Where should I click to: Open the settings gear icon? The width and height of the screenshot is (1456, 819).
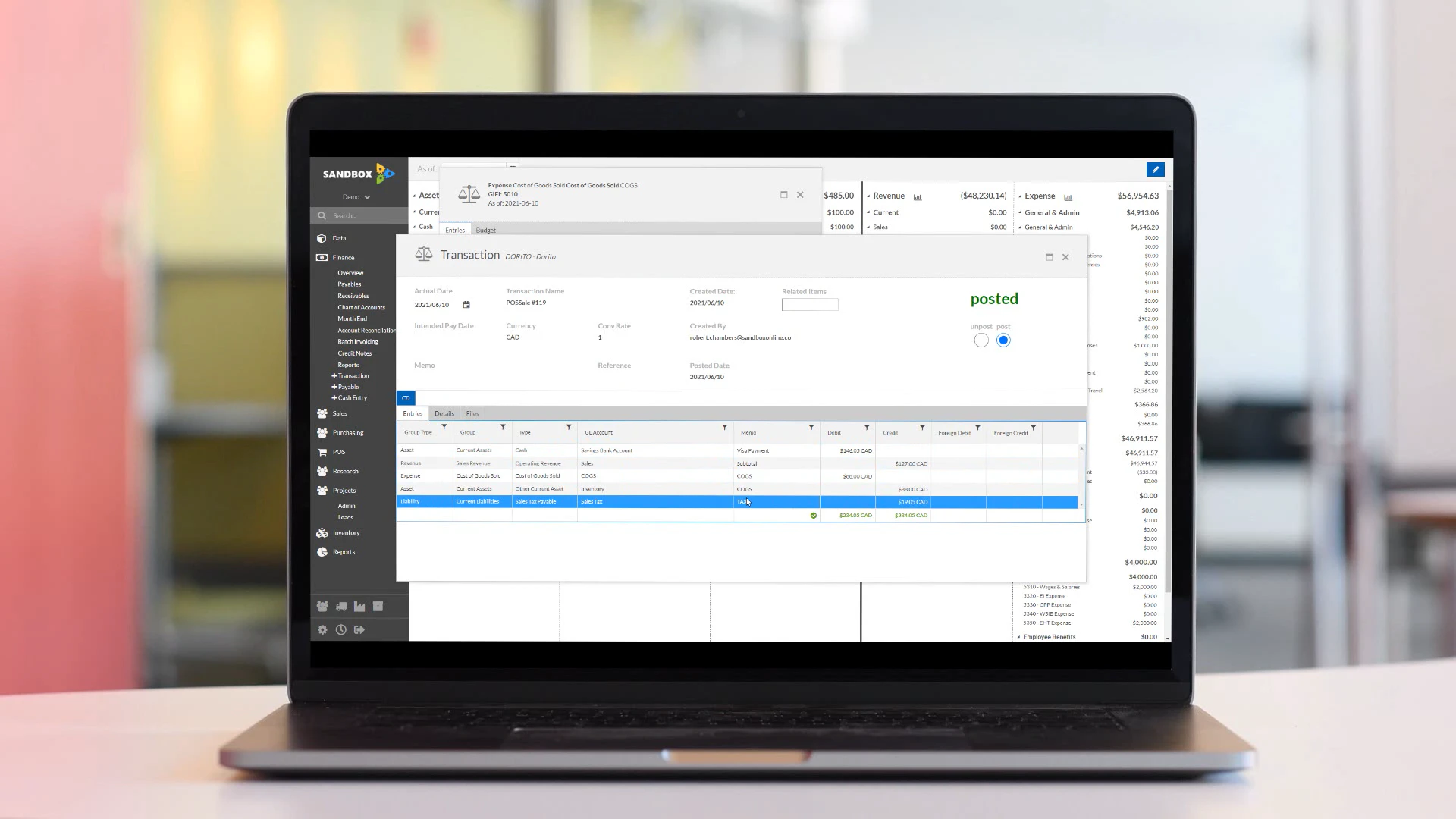pos(322,629)
